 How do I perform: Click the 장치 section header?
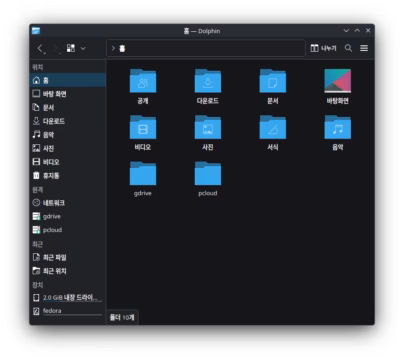tap(38, 285)
